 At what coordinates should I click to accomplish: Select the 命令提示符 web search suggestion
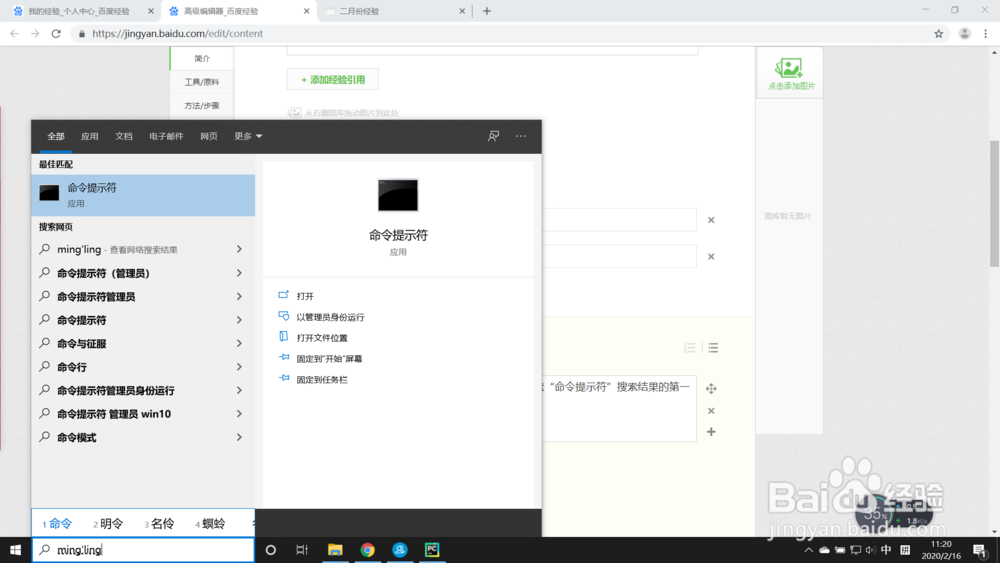click(x=143, y=320)
